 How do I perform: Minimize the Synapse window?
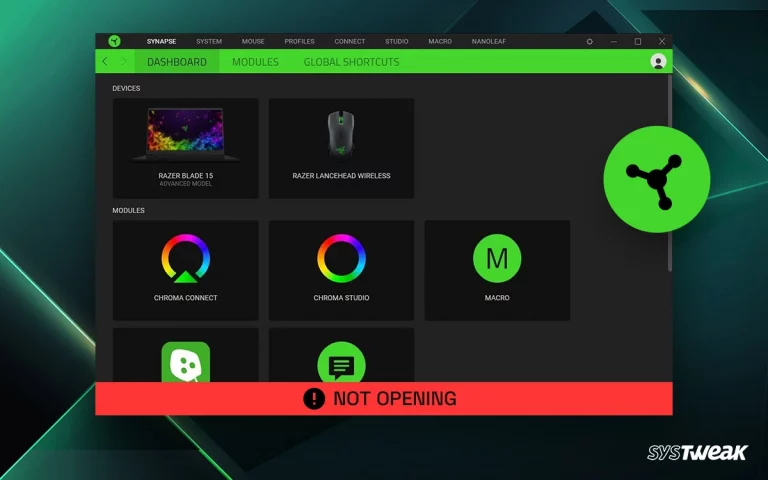614,42
